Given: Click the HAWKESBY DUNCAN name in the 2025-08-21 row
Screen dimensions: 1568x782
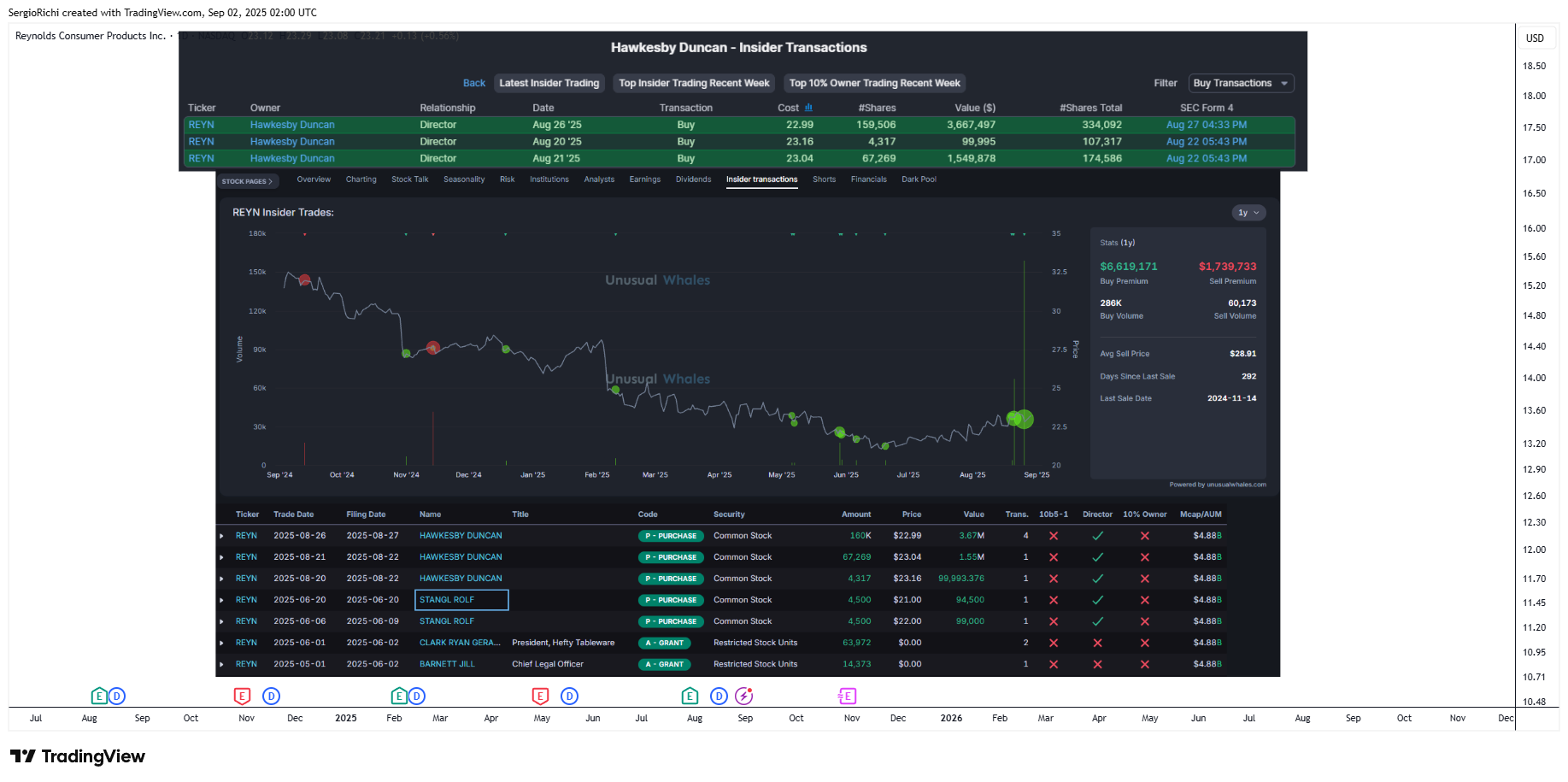Looking at the screenshot, I should 461,557.
